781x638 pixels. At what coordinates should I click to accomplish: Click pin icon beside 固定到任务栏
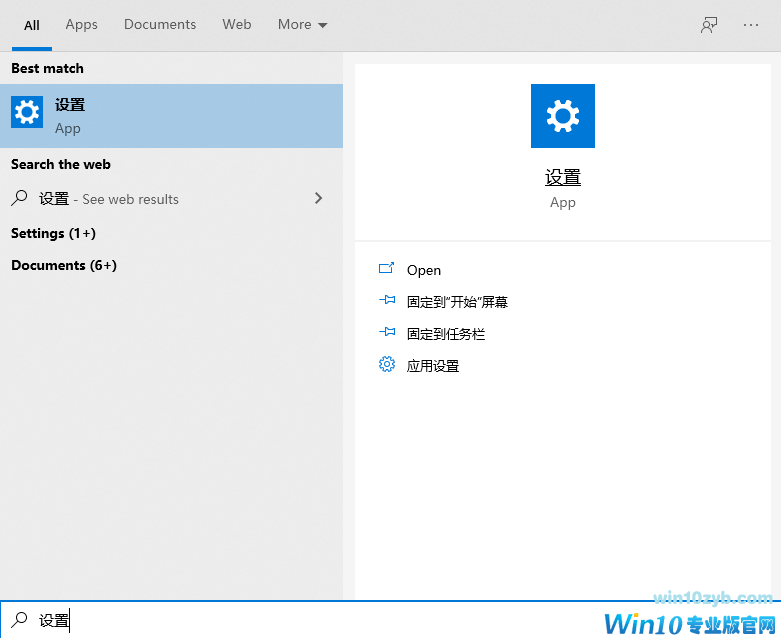coord(387,332)
